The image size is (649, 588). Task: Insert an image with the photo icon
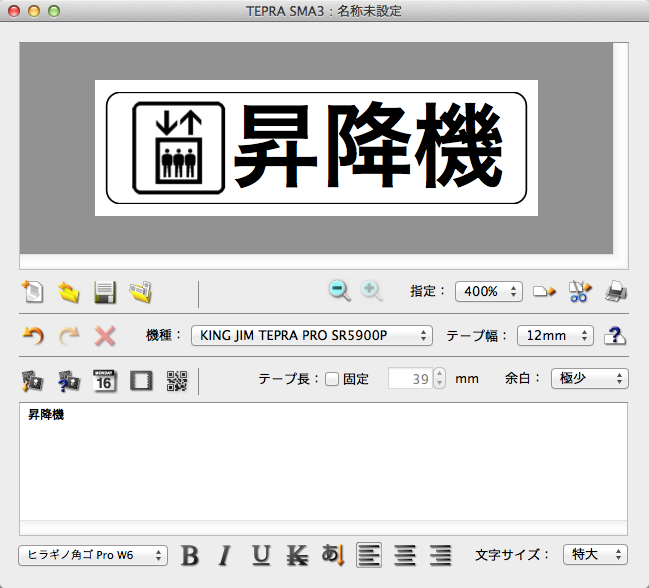33,381
